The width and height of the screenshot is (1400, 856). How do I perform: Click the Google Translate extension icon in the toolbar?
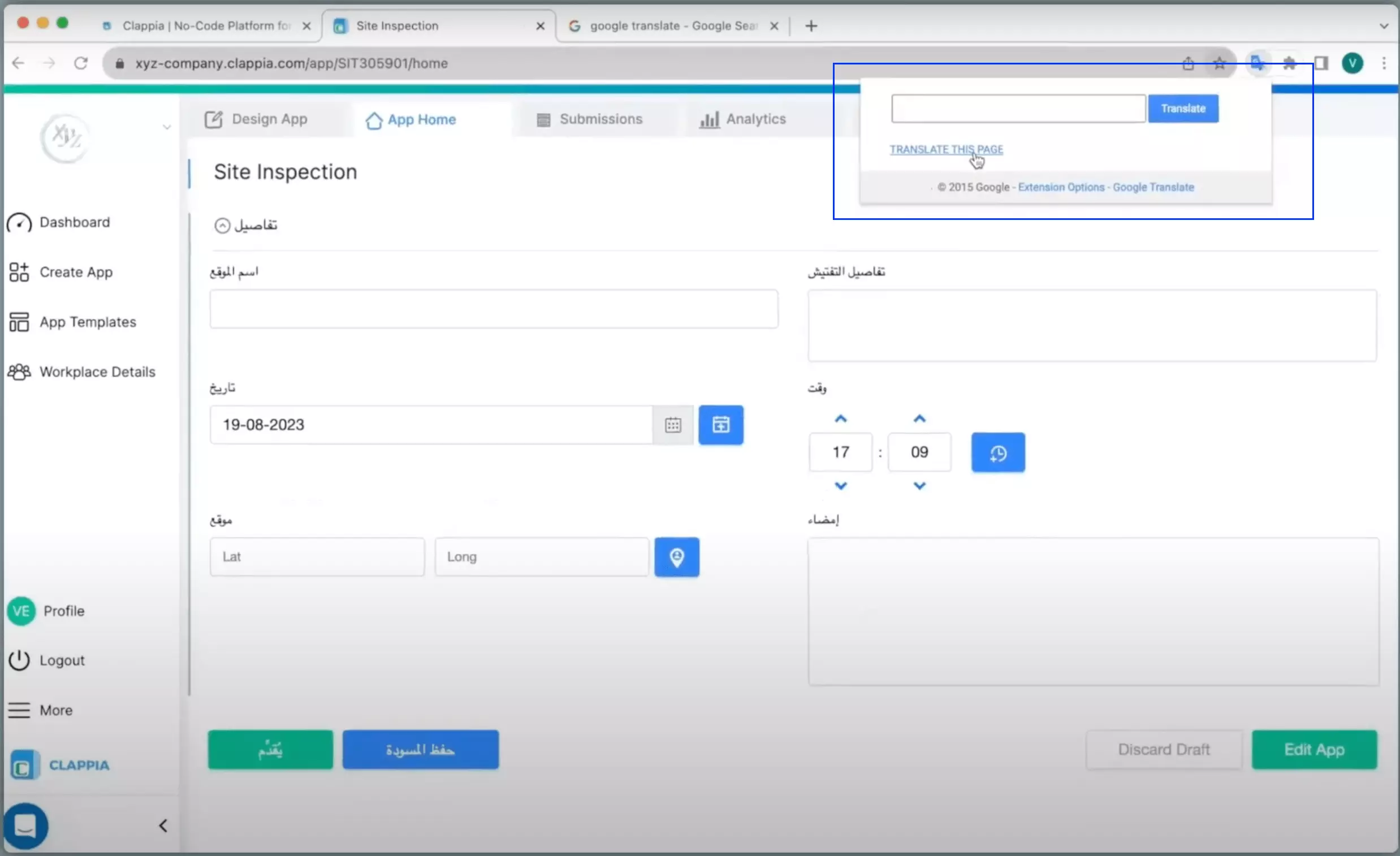1257,63
